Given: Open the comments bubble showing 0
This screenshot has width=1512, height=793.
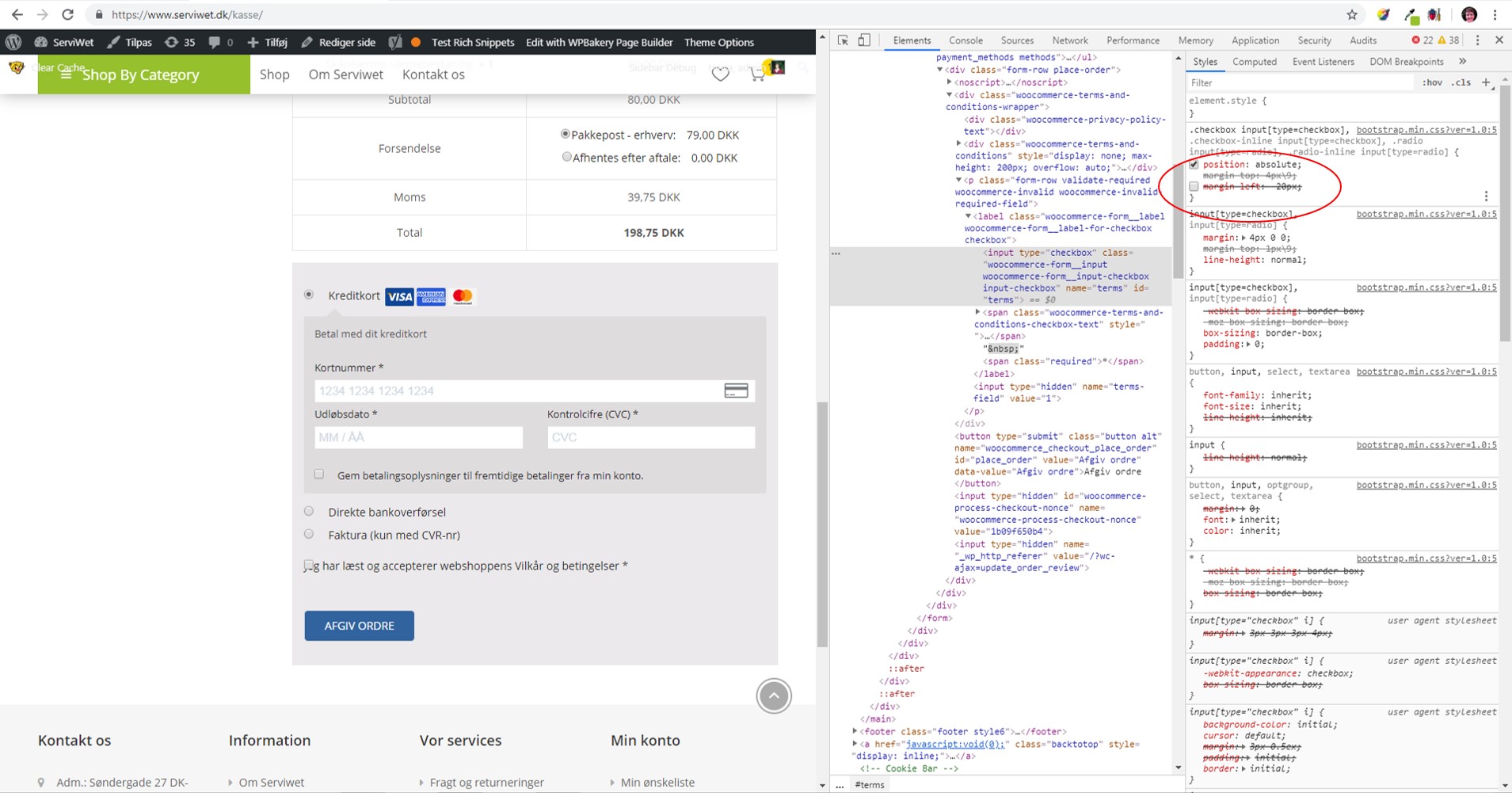Looking at the screenshot, I should (221, 42).
